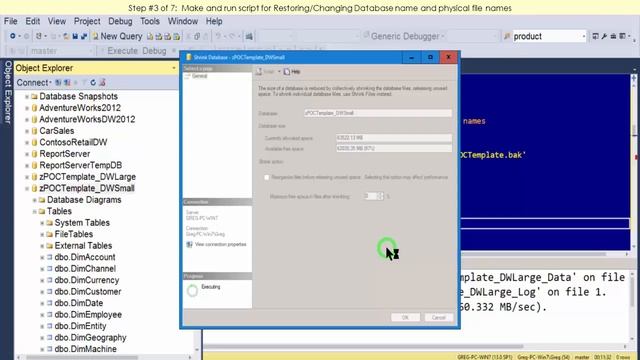
Task: Click the Execute button
Action: click(122, 51)
